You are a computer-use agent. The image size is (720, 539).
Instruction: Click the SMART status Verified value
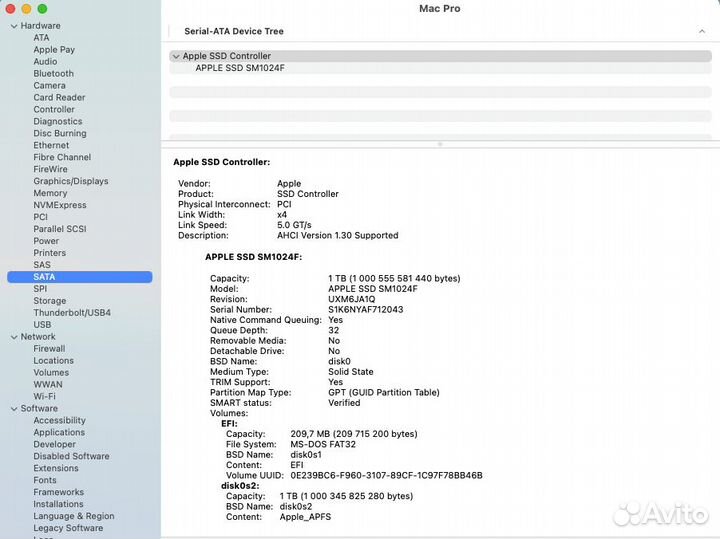click(x=344, y=403)
